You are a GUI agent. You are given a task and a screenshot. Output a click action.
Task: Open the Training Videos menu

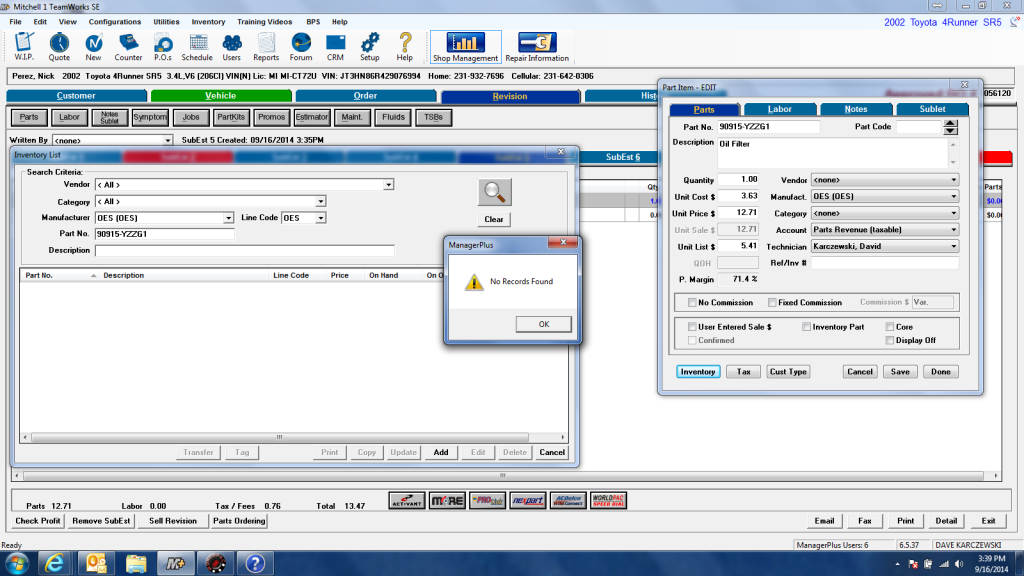click(264, 22)
